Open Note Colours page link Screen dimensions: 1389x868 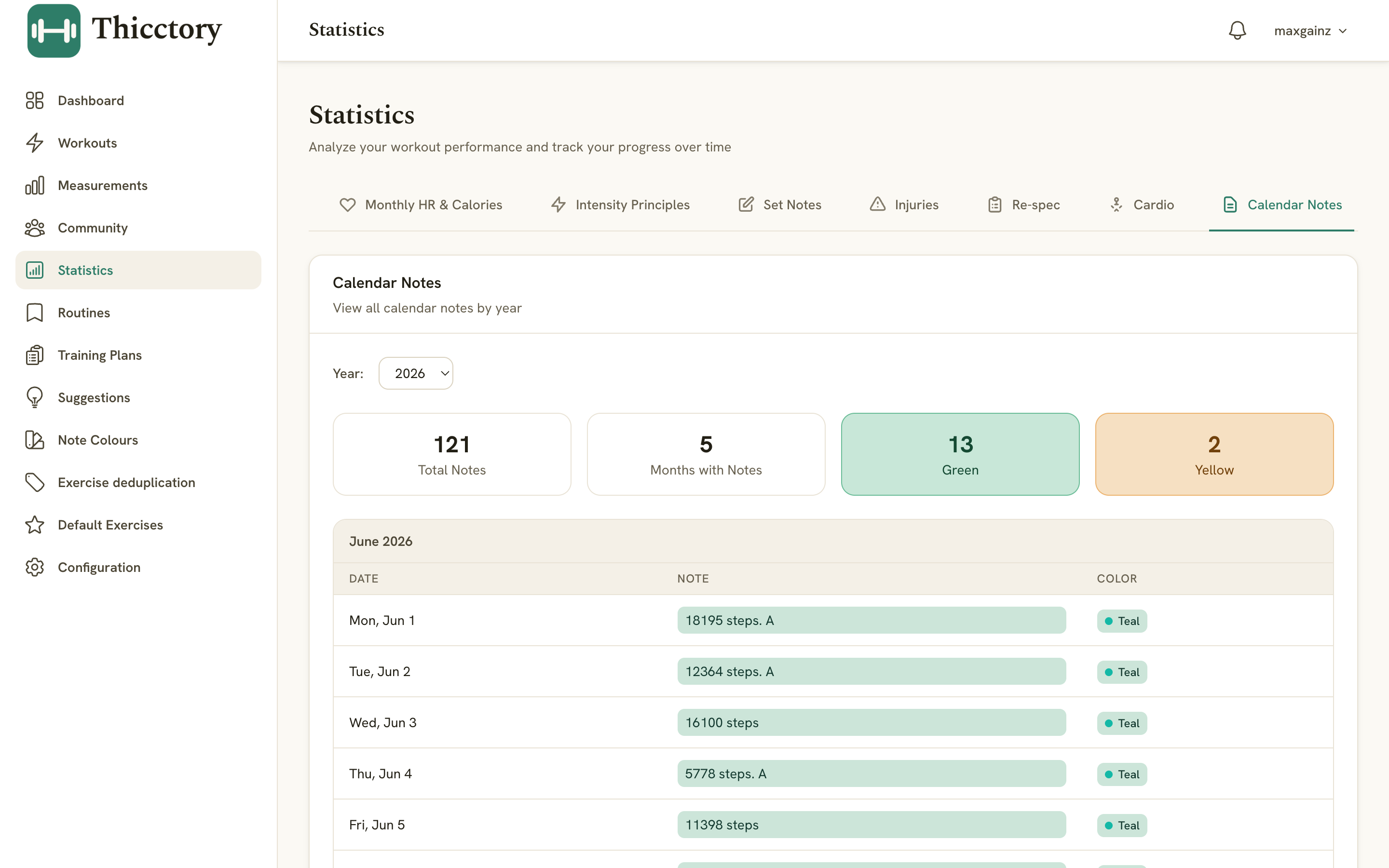(x=138, y=440)
